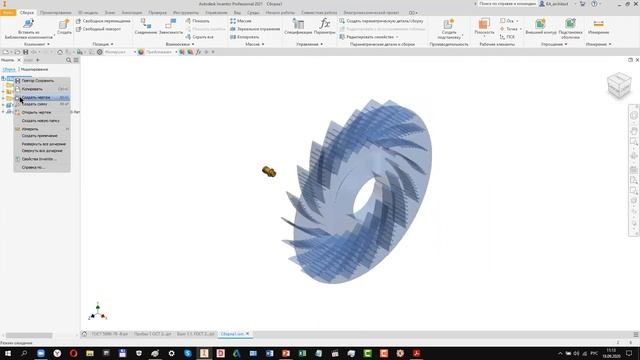Viewport: 640px width, 360px height.
Task: Click the browser search magnifier icon
Action: [69, 60]
